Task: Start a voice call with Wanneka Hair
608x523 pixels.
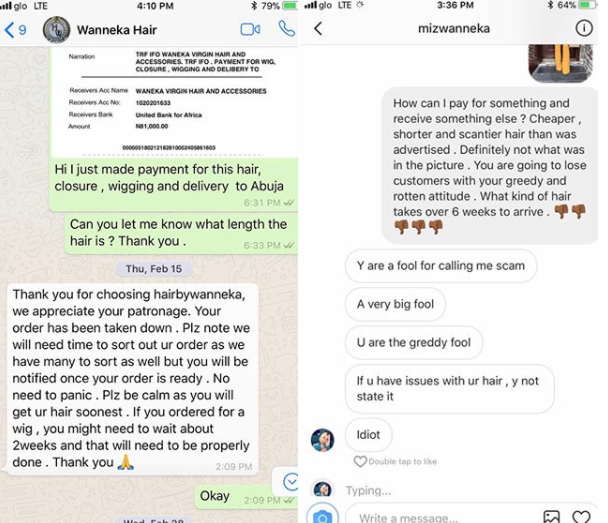Action: pyautogui.click(x=287, y=29)
